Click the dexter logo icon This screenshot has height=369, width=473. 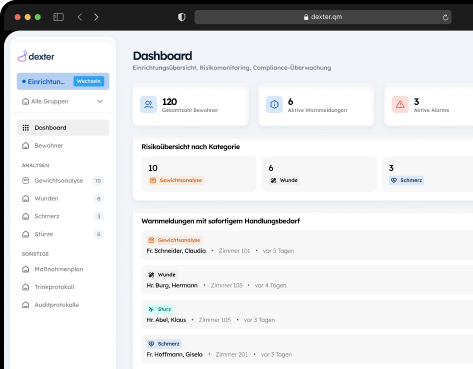(x=22, y=56)
